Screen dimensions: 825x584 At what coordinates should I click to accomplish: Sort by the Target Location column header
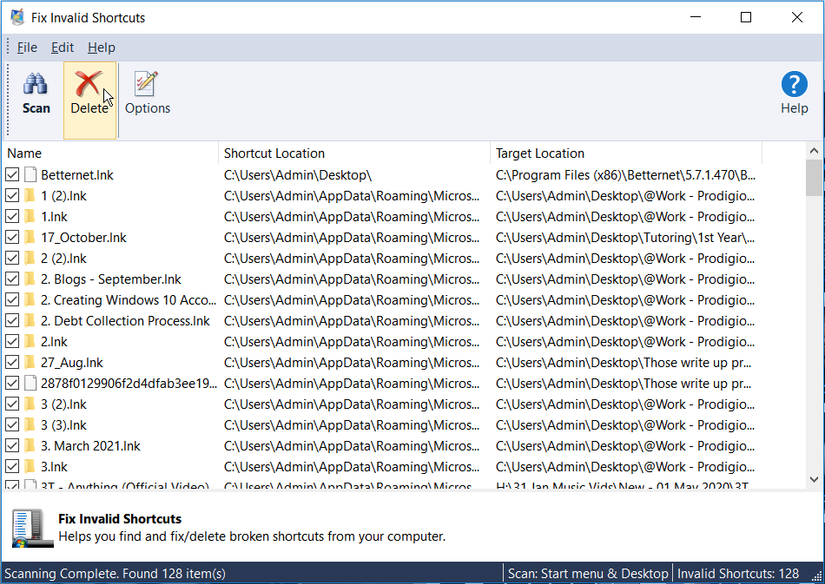click(540, 153)
